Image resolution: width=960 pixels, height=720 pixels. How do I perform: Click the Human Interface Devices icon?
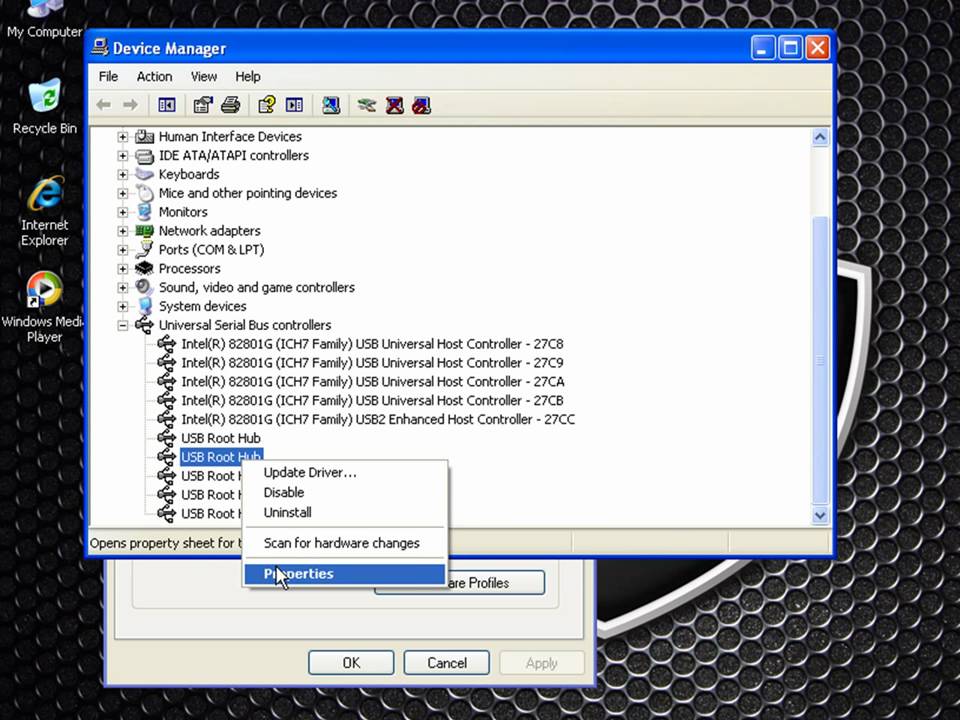tap(144, 137)
